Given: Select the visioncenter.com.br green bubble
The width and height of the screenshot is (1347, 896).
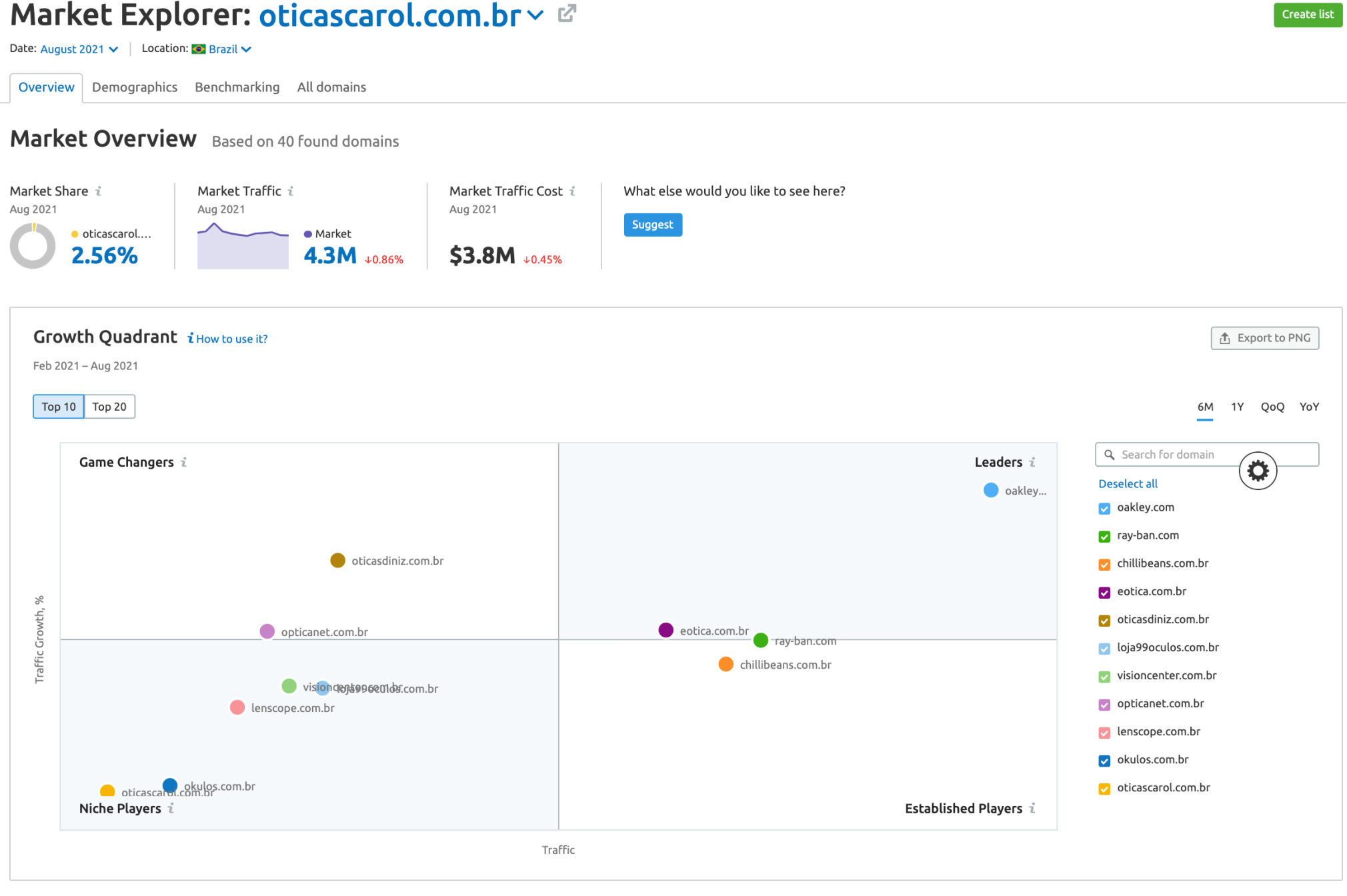Looking at the screenshot, I should click(289, 686).
